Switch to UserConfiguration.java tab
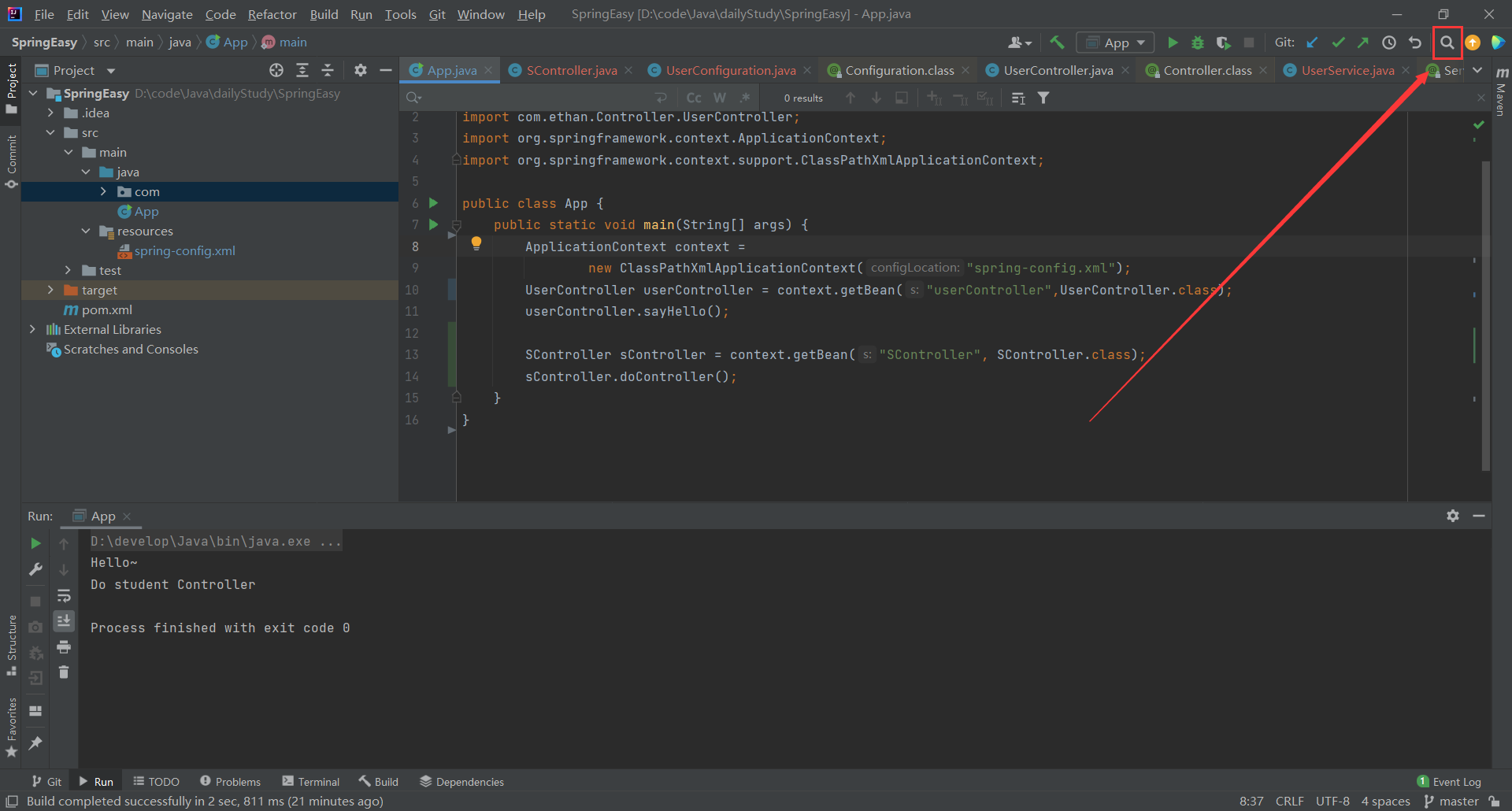Screen dimensions: 1512x811 coord(731,70)
